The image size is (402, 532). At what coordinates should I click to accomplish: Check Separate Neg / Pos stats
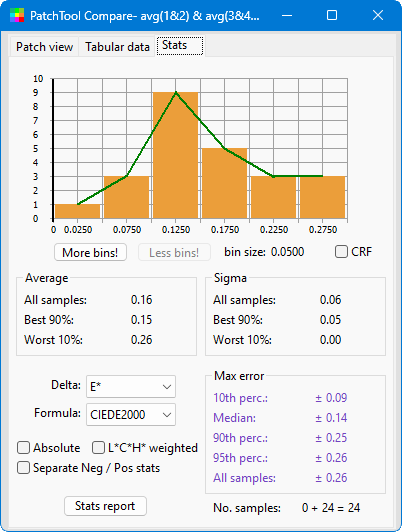coord(23,468)
